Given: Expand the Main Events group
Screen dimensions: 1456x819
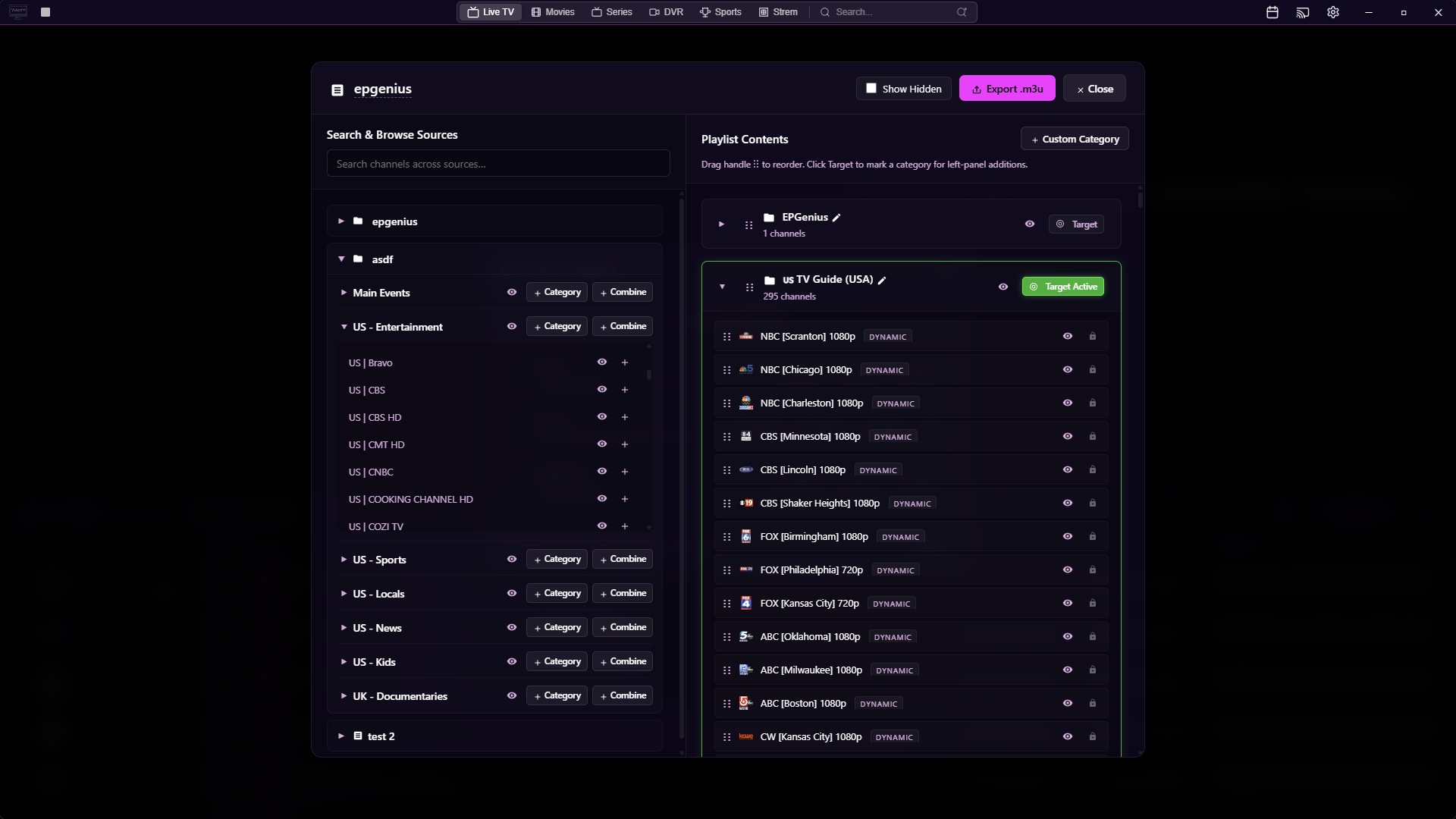Looking at the screenshot, I should click(x=344, y=293).
